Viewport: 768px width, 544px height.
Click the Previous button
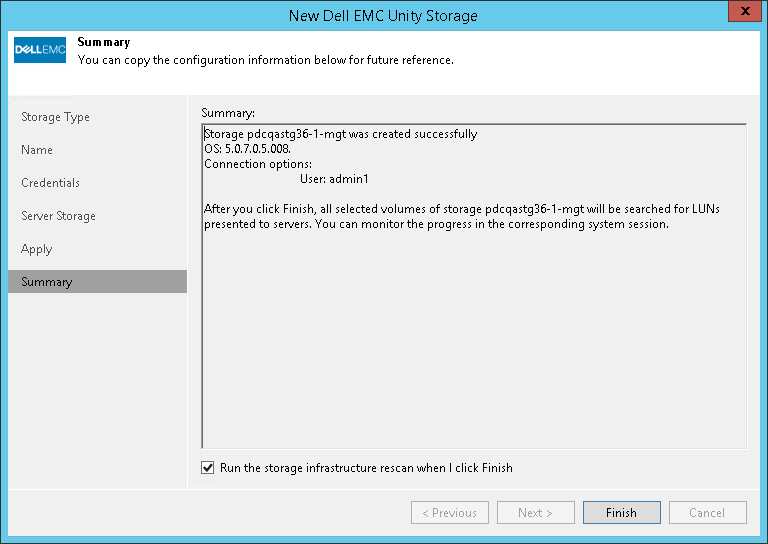pyautogui.click(x=450, y=512)
